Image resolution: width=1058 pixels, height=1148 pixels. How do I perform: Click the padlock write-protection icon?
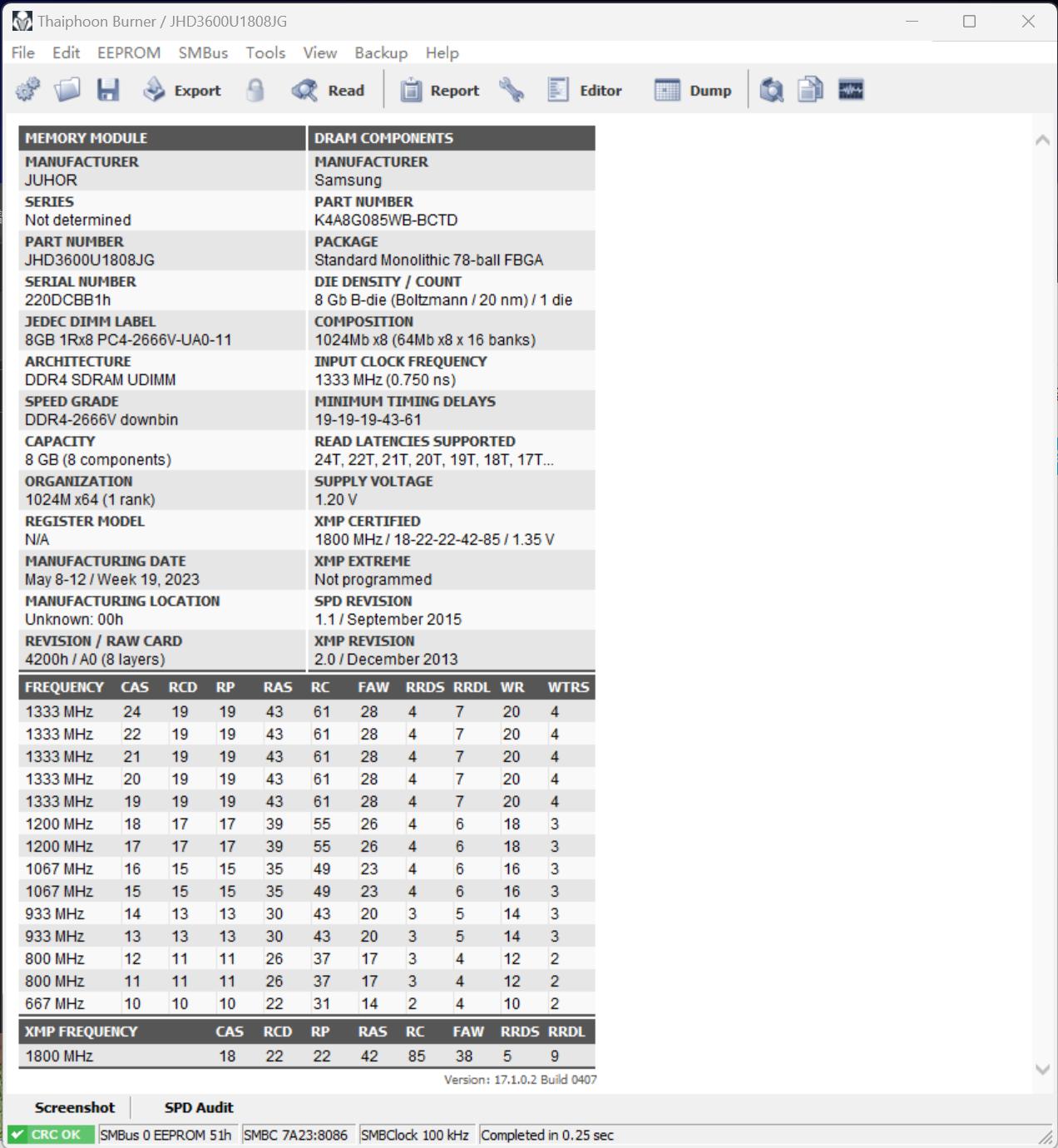click(x=255, y=90)
